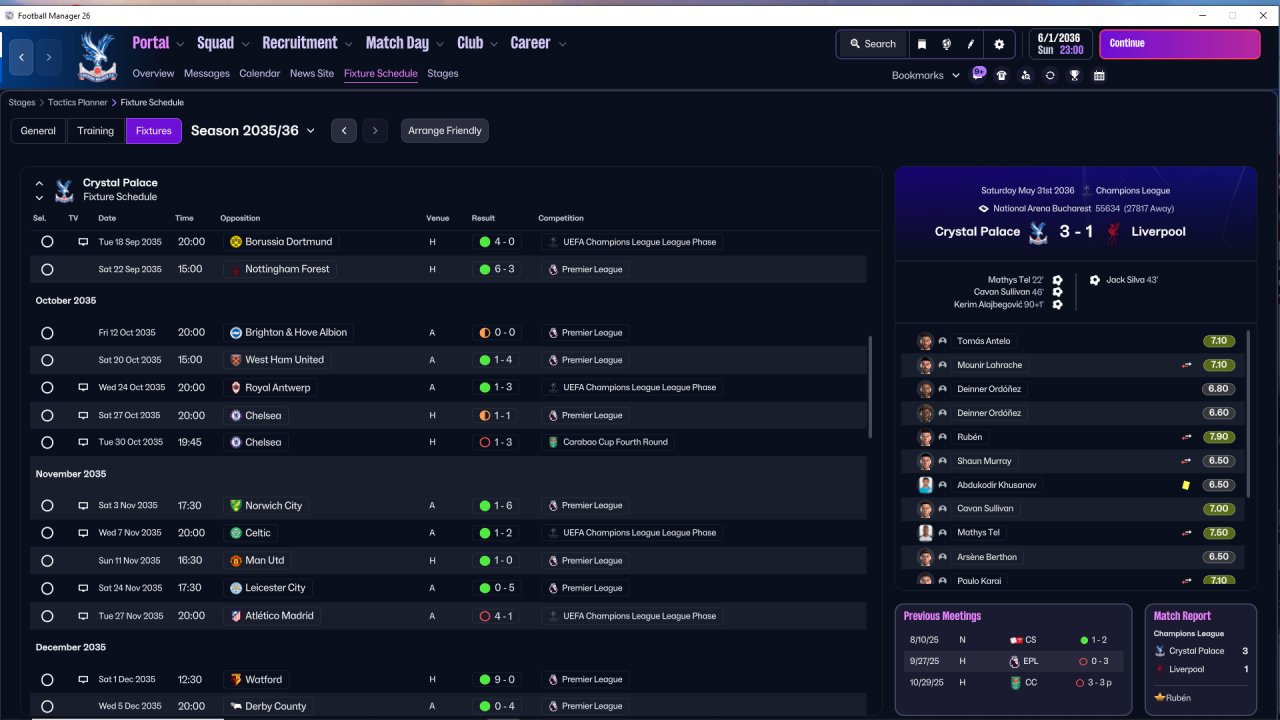Click the Crystal Palace club crest in header
The width and height of the screenshot is (1280, 720).
click(x=97, y=57)
